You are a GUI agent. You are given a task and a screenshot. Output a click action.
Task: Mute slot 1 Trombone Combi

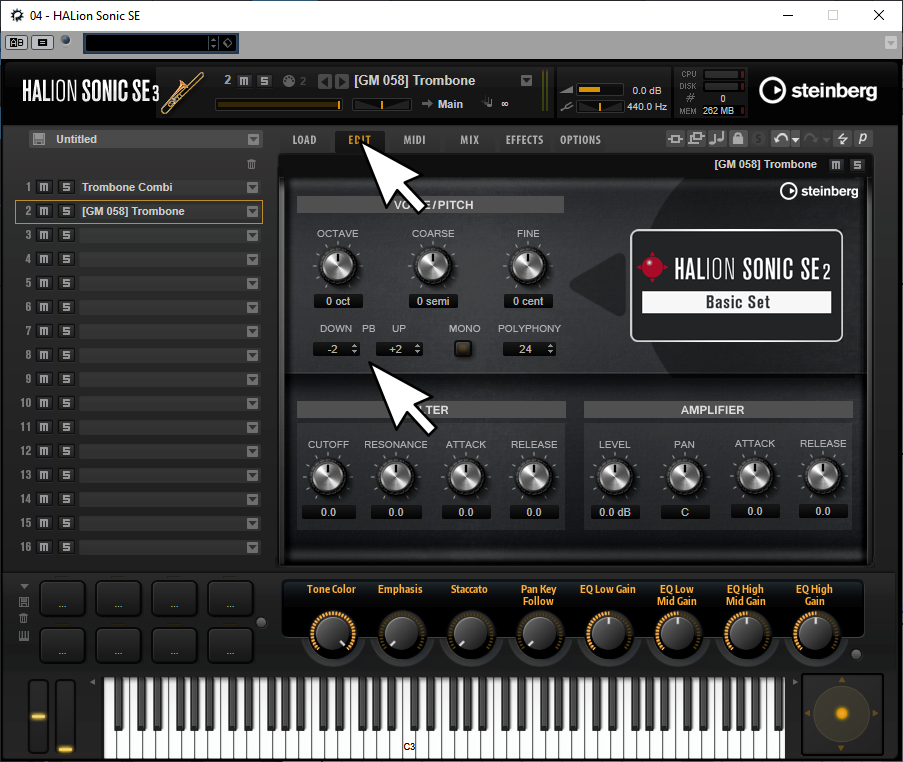click(44, 187)
